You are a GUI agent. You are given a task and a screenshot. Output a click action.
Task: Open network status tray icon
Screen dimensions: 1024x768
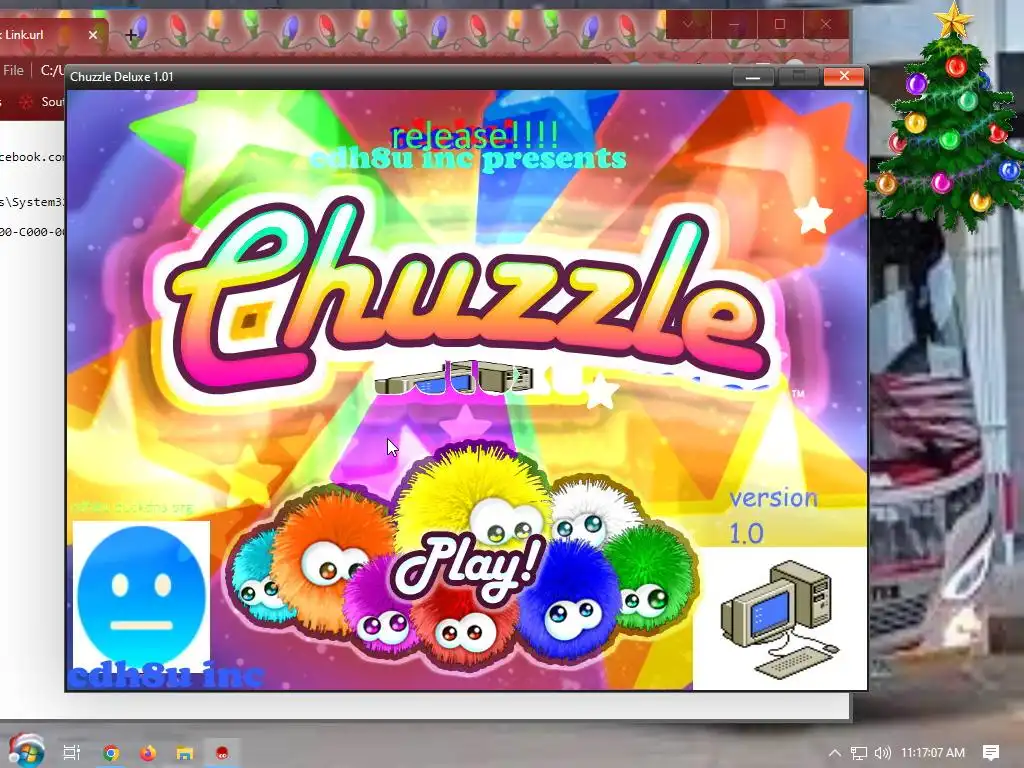click(859, 753)
